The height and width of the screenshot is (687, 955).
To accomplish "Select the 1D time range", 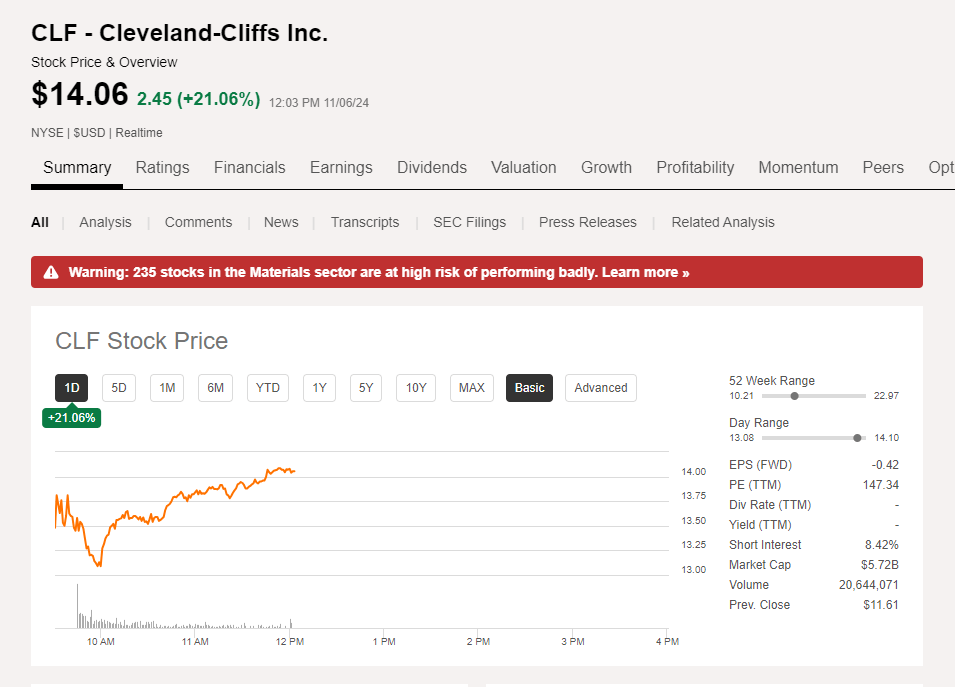I will click(x=70, y=387).
